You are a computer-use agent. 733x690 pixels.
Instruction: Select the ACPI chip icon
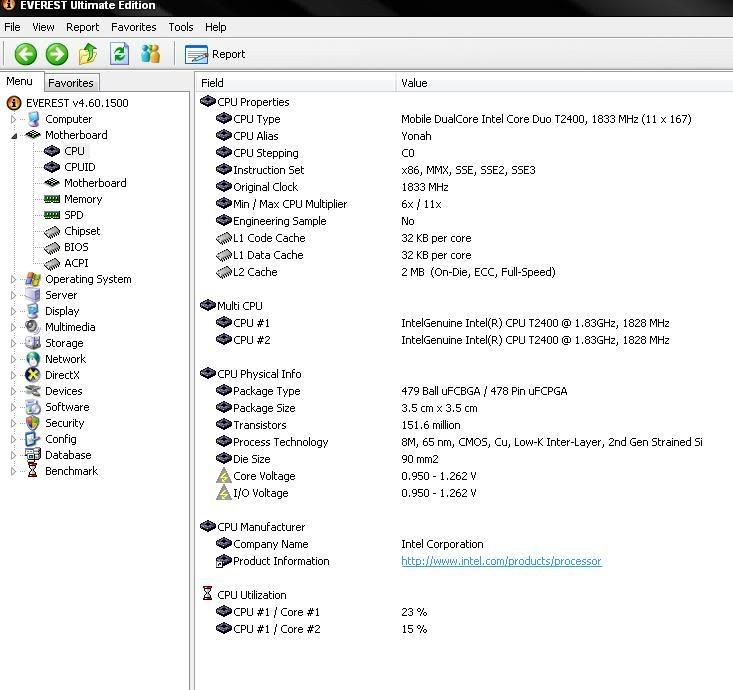click(x=52, y=263)
